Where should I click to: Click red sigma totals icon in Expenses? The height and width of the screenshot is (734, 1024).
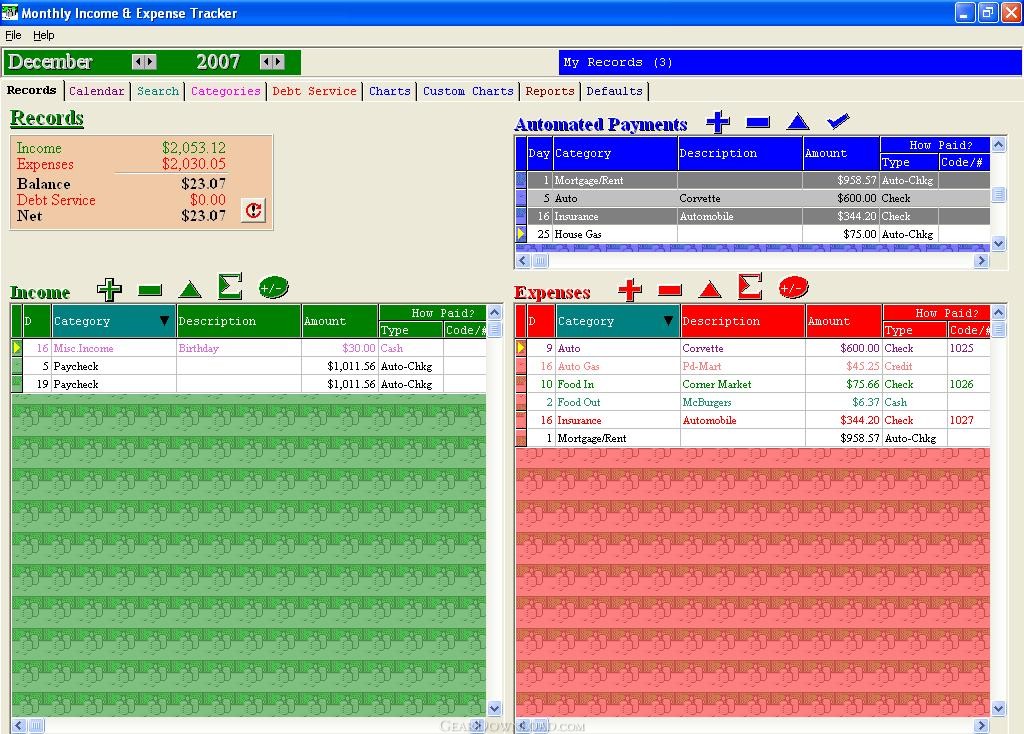click(x=750, y=287)
